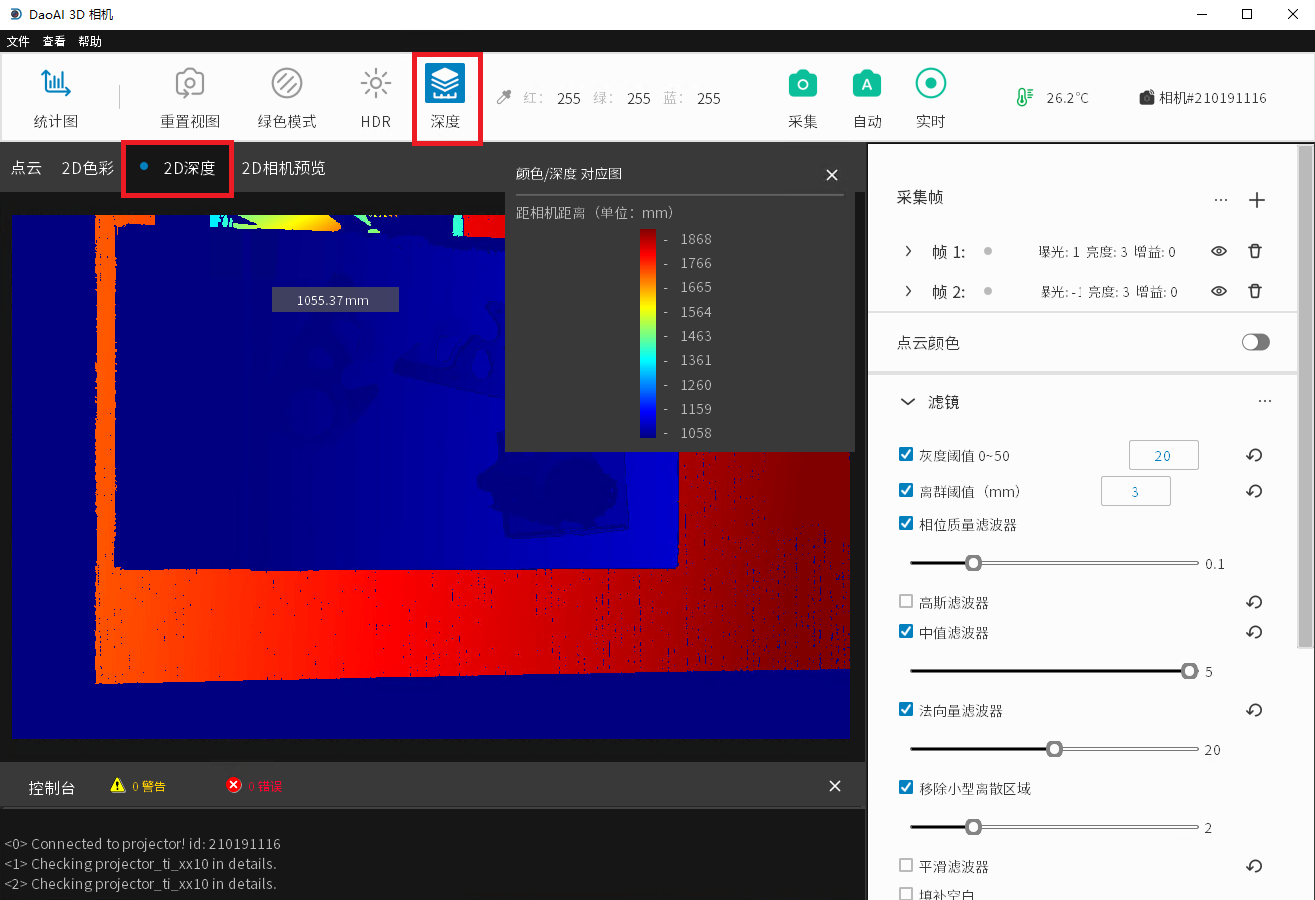Click the 灰度阈值 value input field
Screen dimensions: 1315x900
[x=1163, y=456]
